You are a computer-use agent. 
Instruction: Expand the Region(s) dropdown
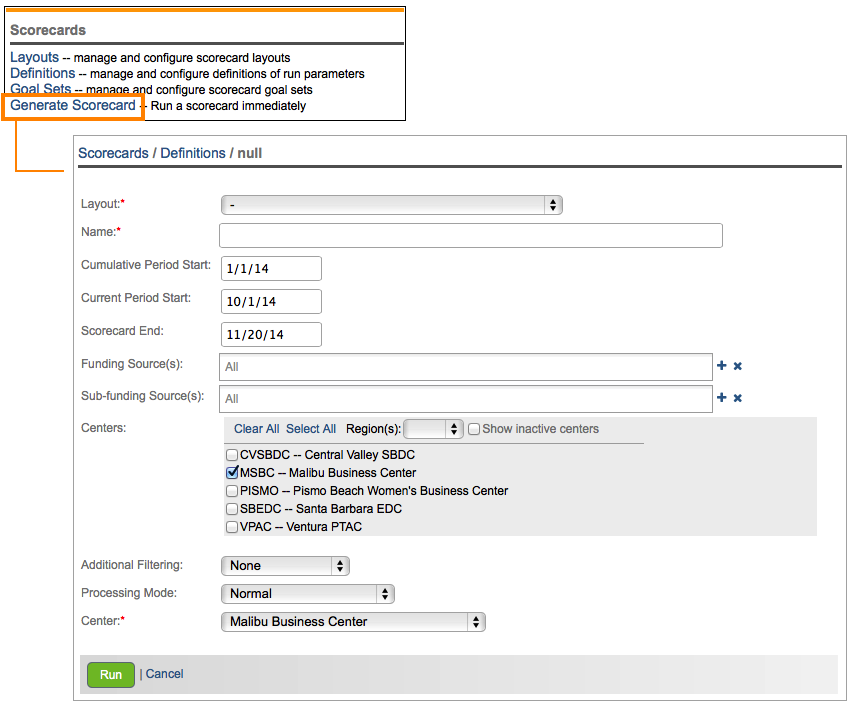point(433,429)
